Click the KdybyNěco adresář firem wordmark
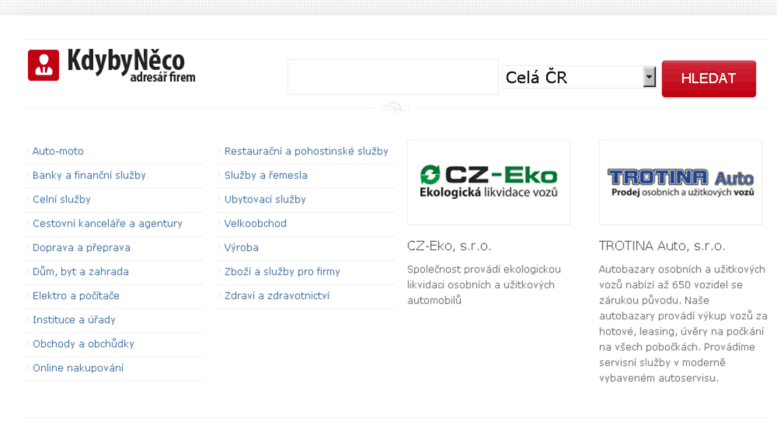This screenshot has height=423, width=777. point(131,65)
